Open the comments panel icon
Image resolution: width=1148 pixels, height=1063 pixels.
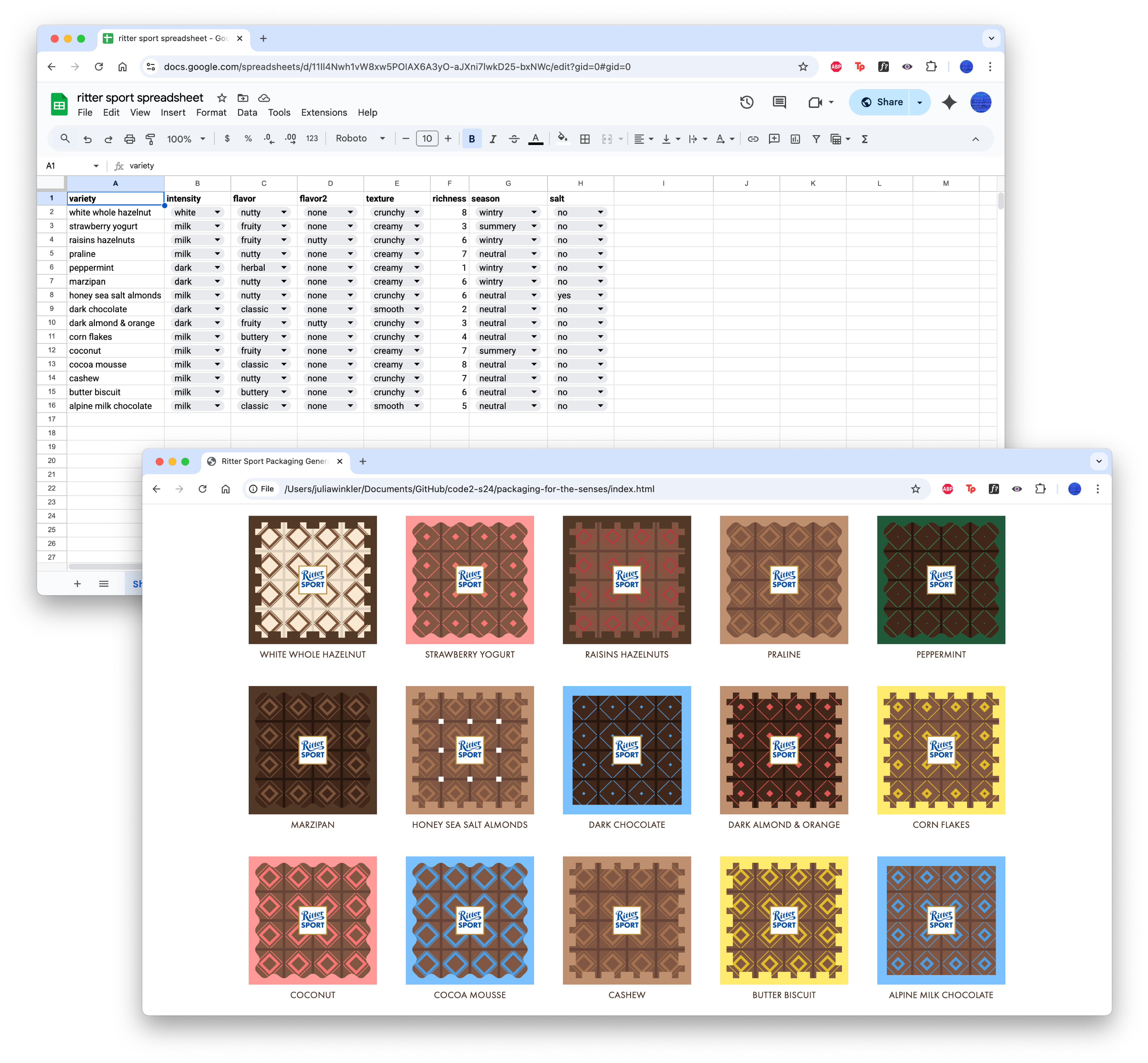click(779, 102)
